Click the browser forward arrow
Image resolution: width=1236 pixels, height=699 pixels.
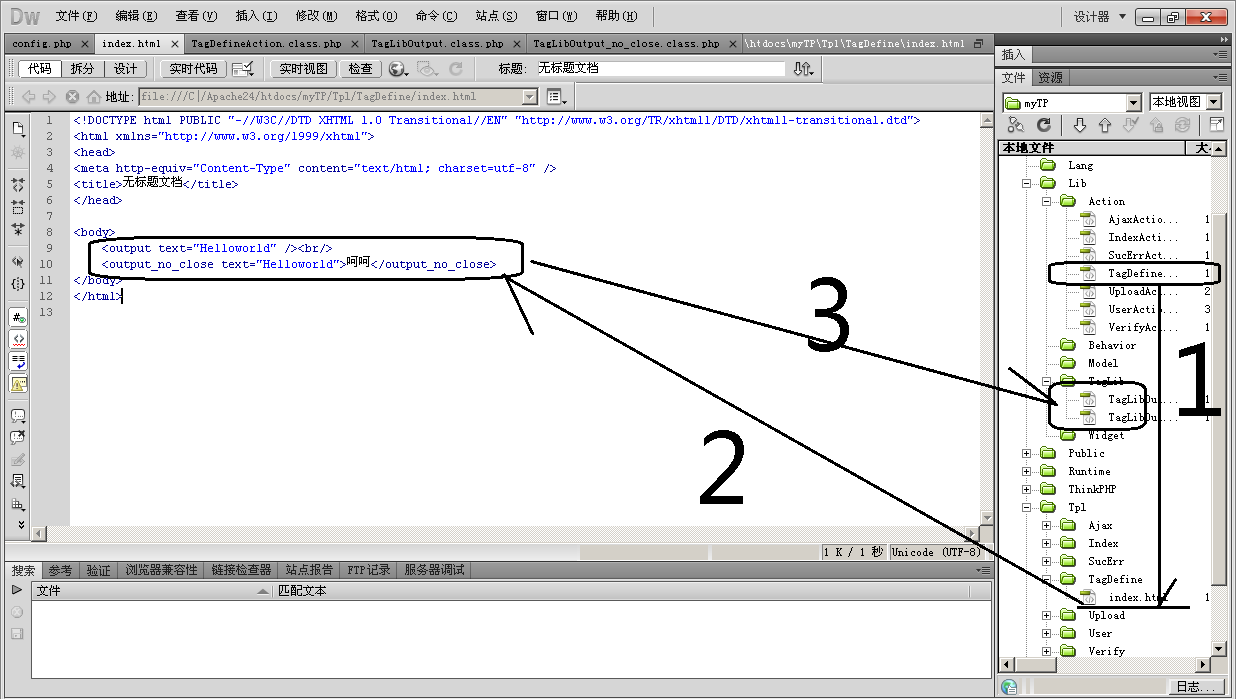(49, 97)
